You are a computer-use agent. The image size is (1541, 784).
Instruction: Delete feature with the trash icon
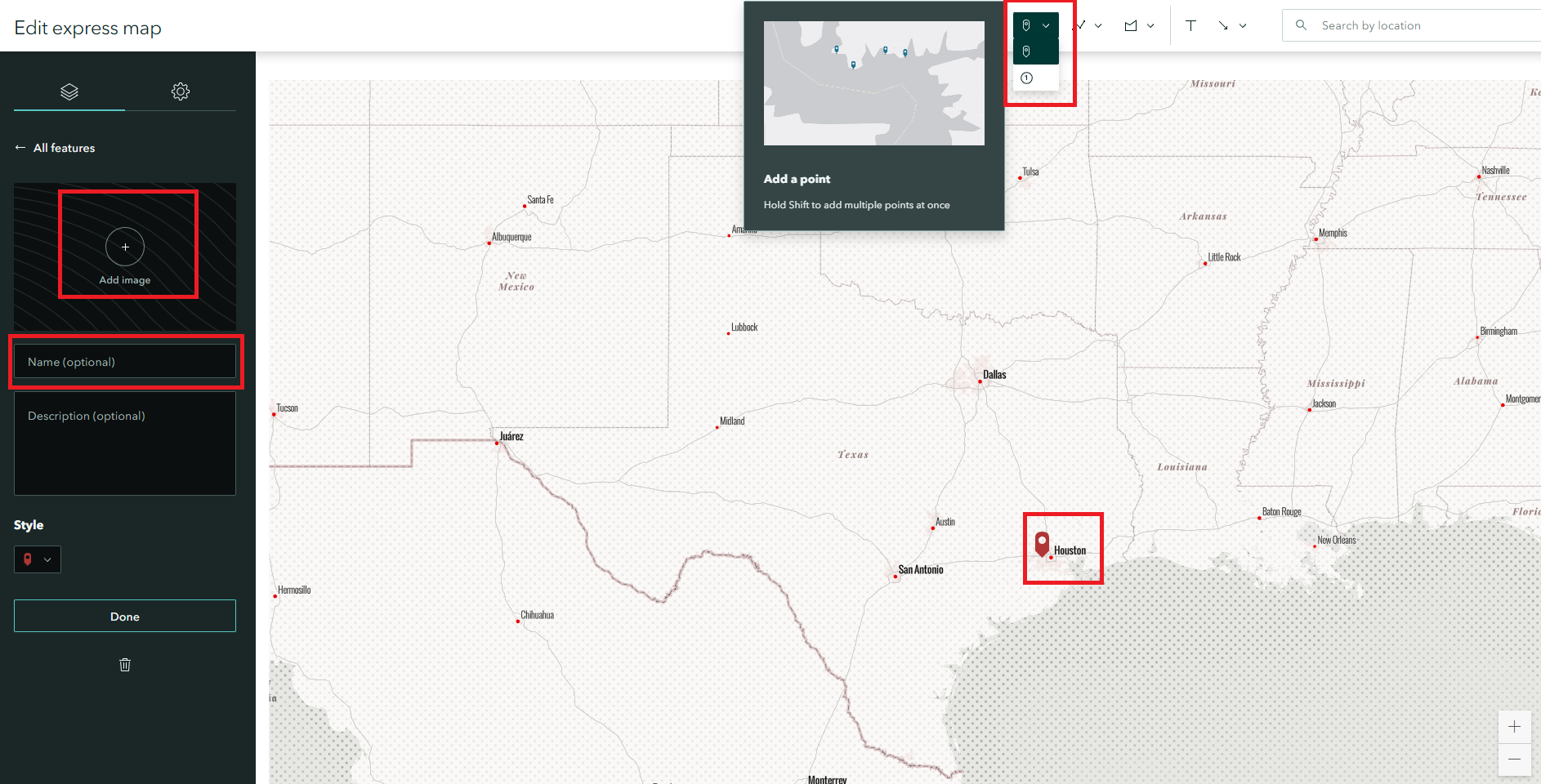(x=125, y=665)
